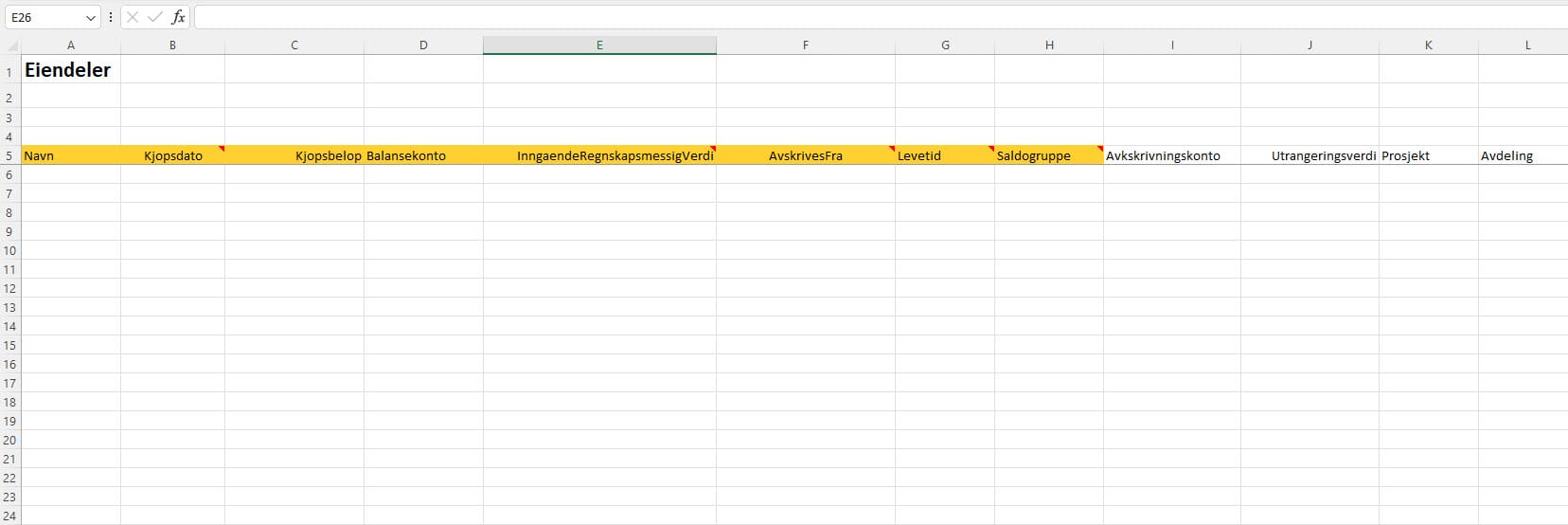The image size is (1568, 525).
Task: Click inside the formula bar input area
Action: (852, 17)
